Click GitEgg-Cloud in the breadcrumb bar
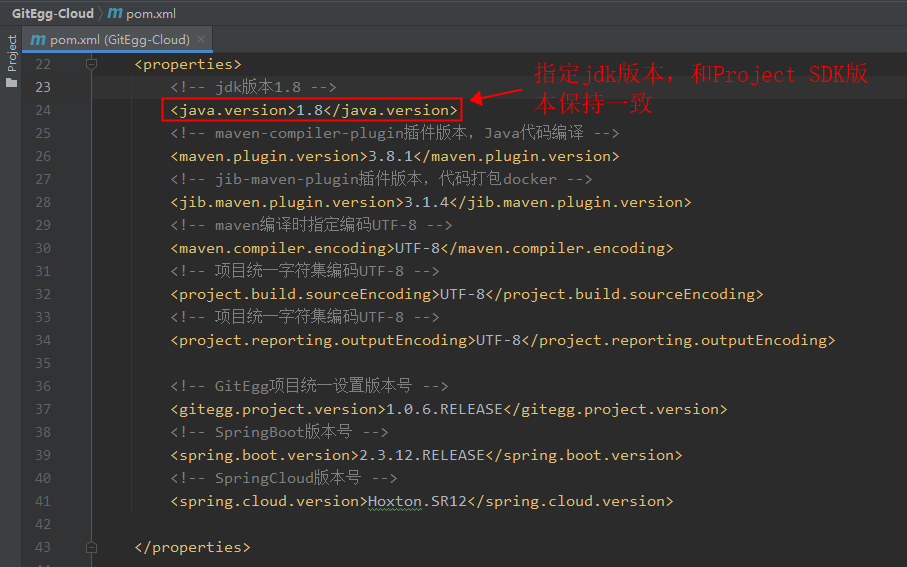 [x=53, y=13]
